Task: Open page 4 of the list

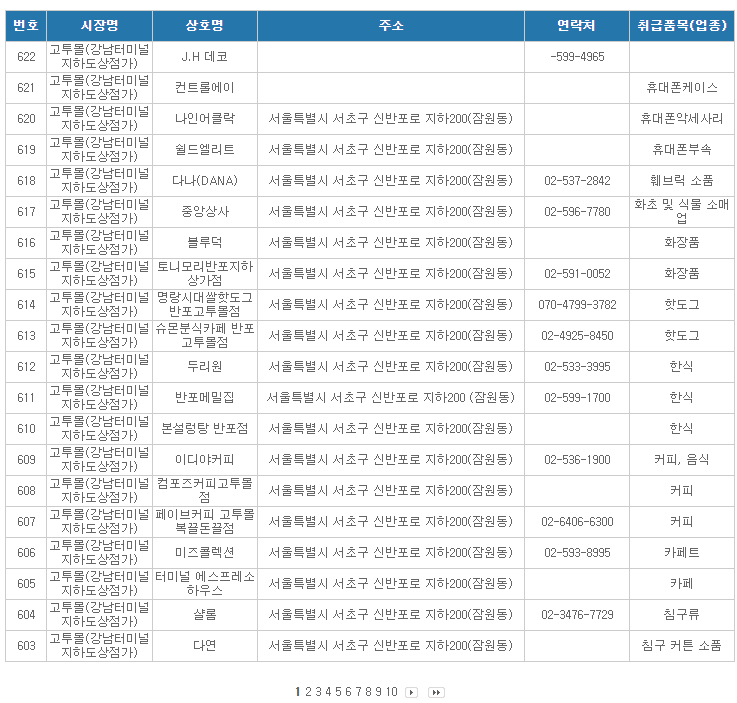Action: pyautogui.click(x=328, y=692)
